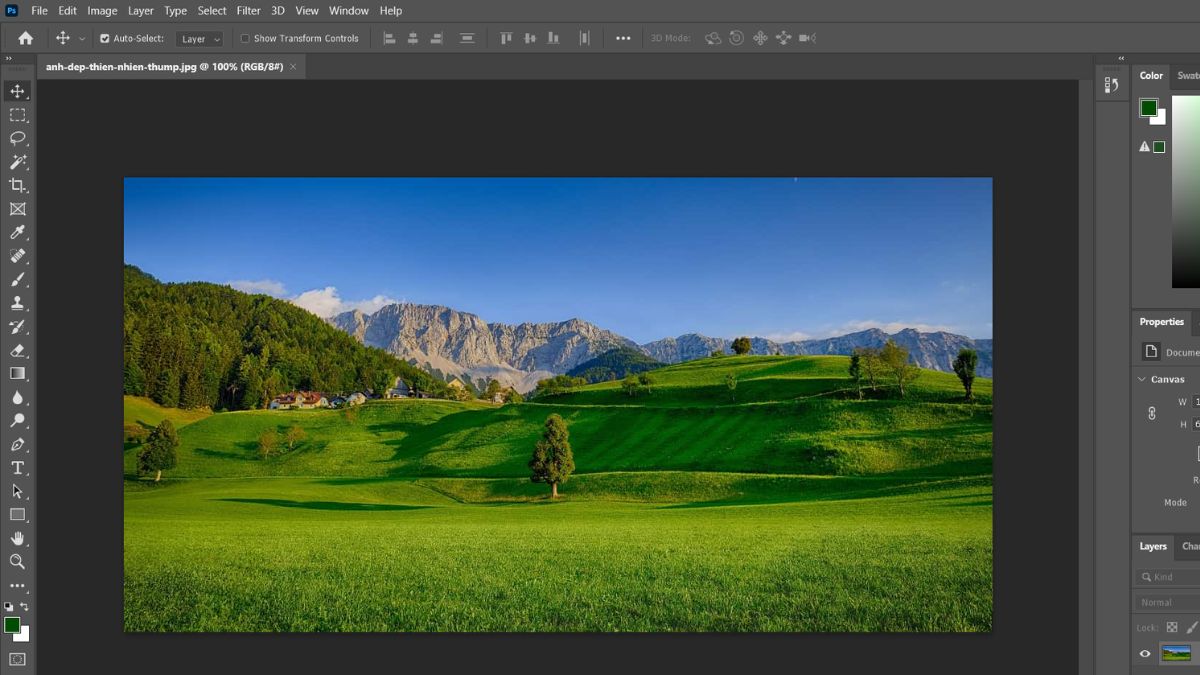Viewport: 1200px width, 675px height.
Task: Click the 3D orbit camera icon
Action: point(713,38)
